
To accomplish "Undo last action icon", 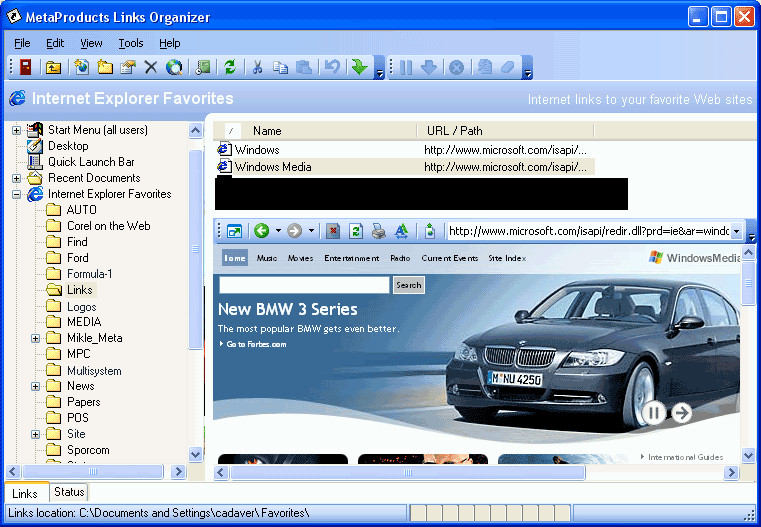I will [x=332, y=67].
